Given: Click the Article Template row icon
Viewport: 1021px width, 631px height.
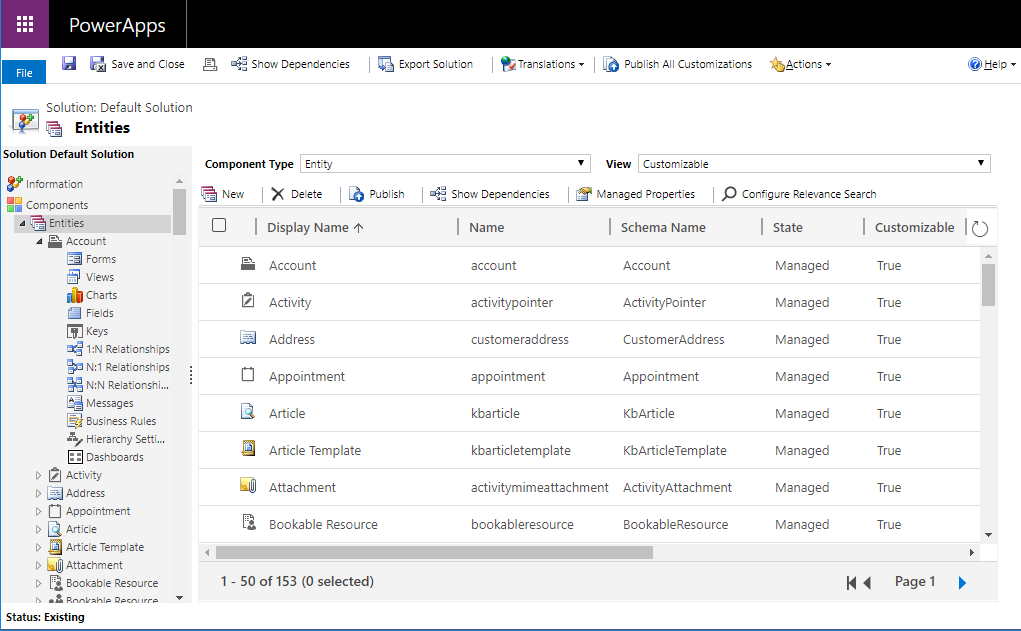Looking at the screenshot, I should 248,449.
